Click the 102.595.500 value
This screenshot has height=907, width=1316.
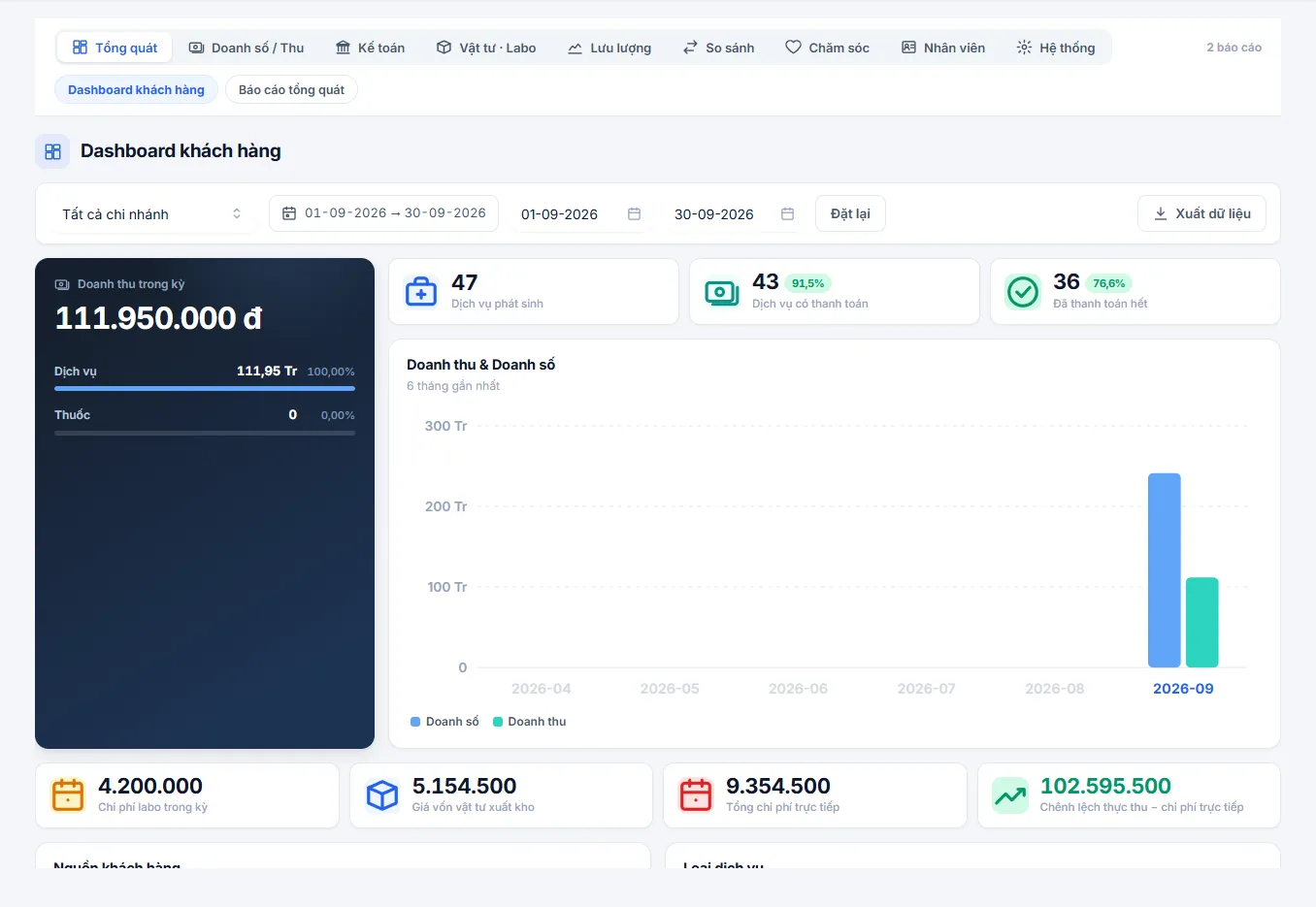1105,786
